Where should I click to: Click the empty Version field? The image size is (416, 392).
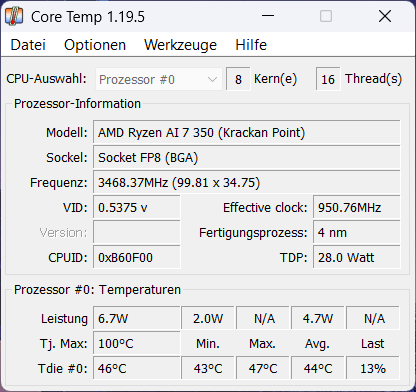pos(137,232)
